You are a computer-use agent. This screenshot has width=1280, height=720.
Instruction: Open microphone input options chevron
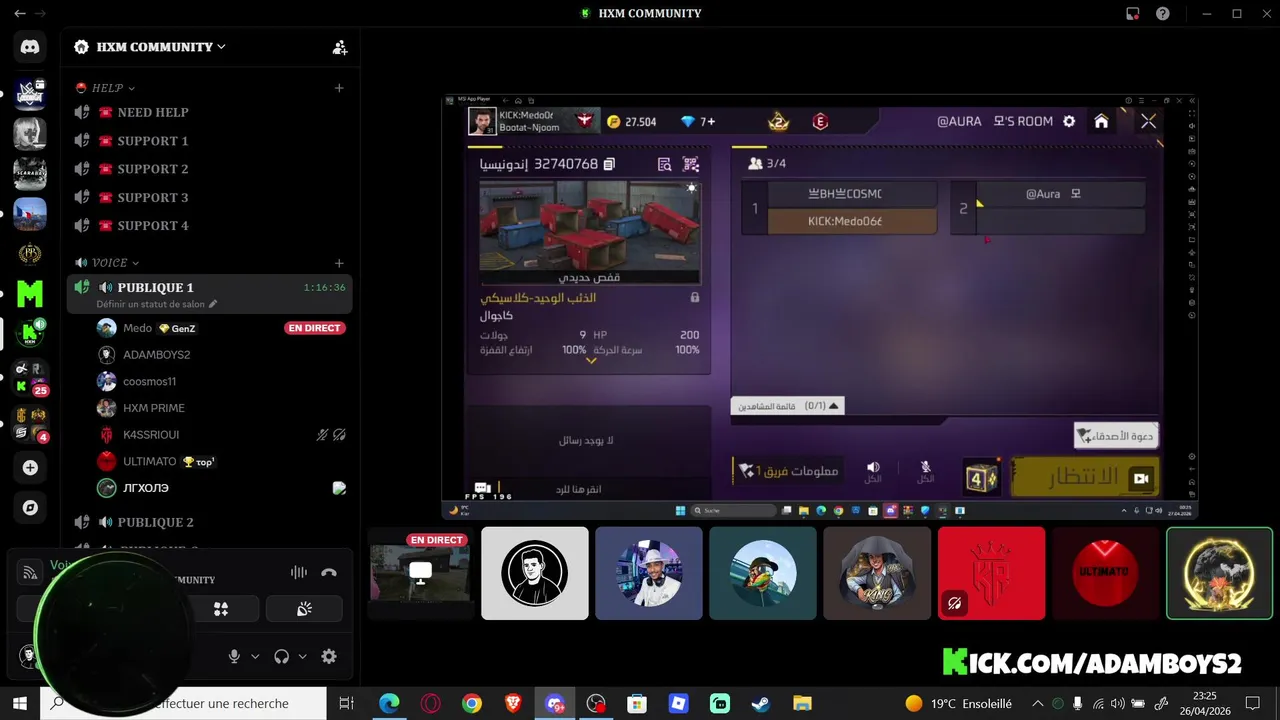coord(255,656)
